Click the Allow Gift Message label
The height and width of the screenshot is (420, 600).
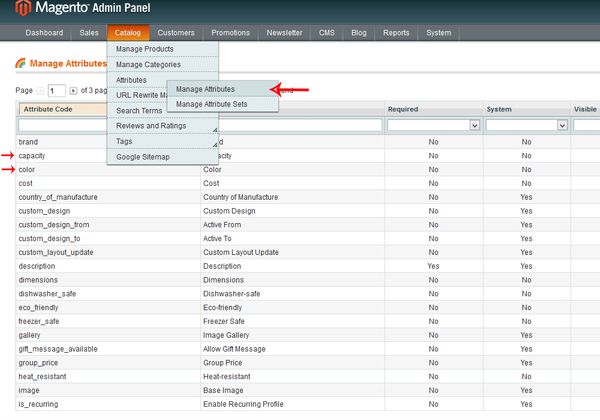(x=234, y=349)
